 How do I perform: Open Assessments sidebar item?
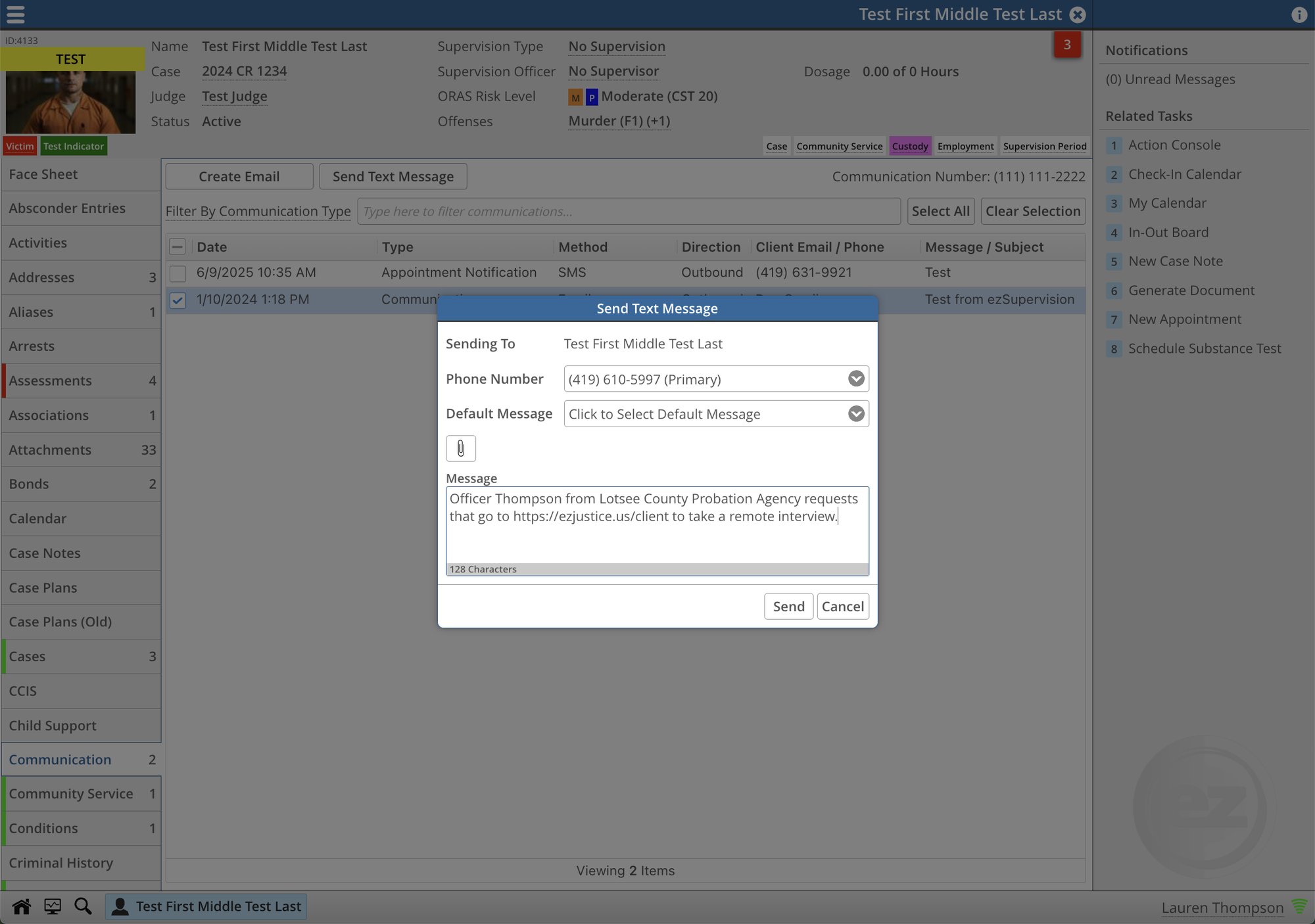tap(81, 381)
